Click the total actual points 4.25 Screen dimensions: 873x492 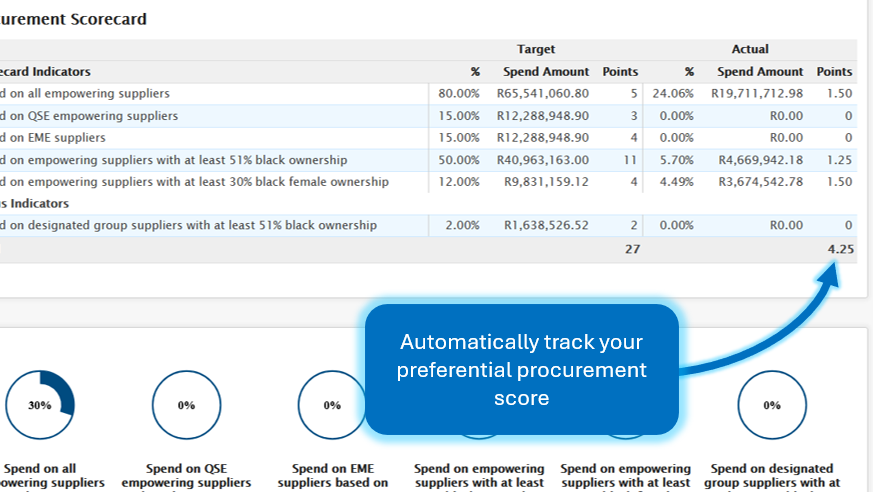(840, 249)
